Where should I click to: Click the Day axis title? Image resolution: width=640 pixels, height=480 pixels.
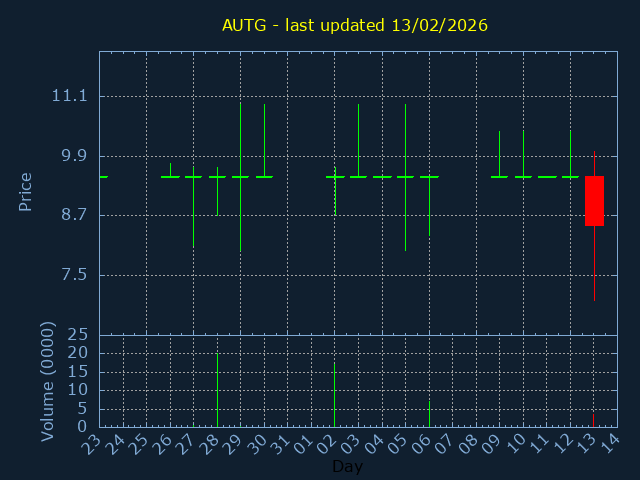point(347,466)
